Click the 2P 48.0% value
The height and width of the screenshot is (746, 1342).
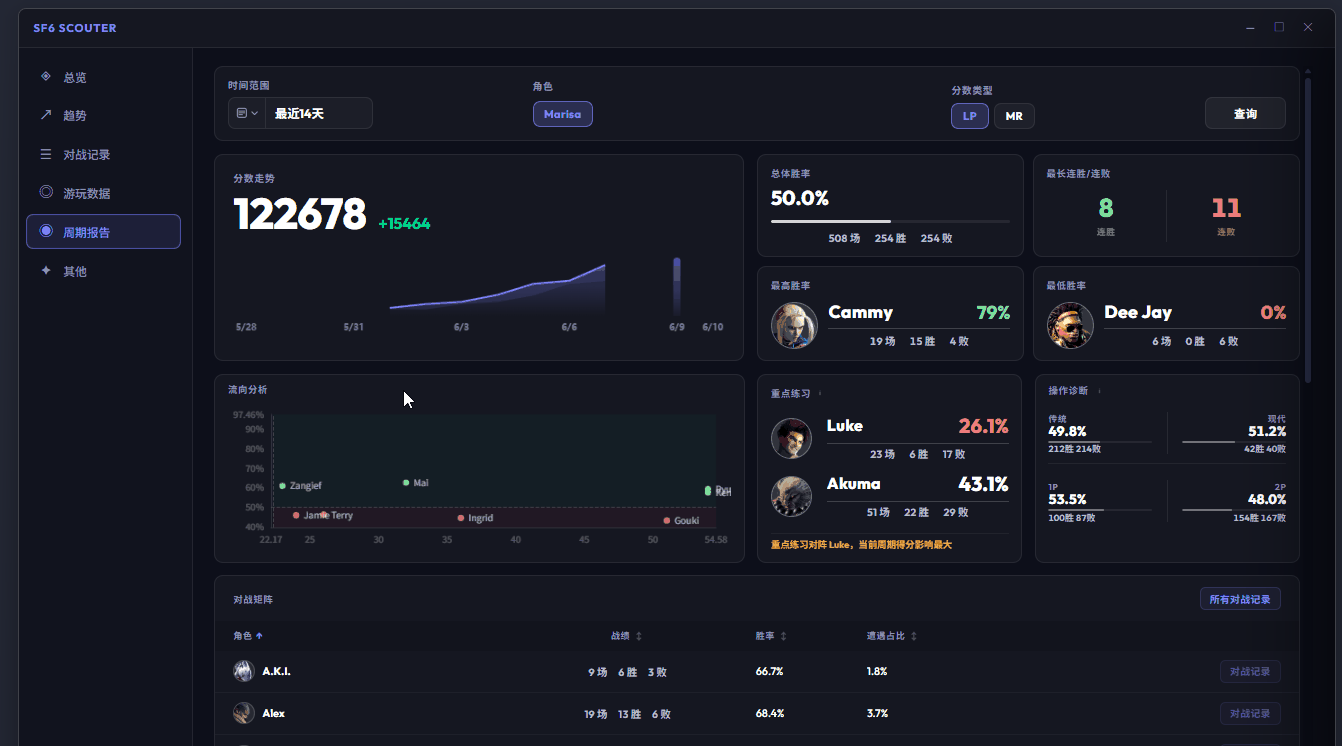[x=1267, y=499]
